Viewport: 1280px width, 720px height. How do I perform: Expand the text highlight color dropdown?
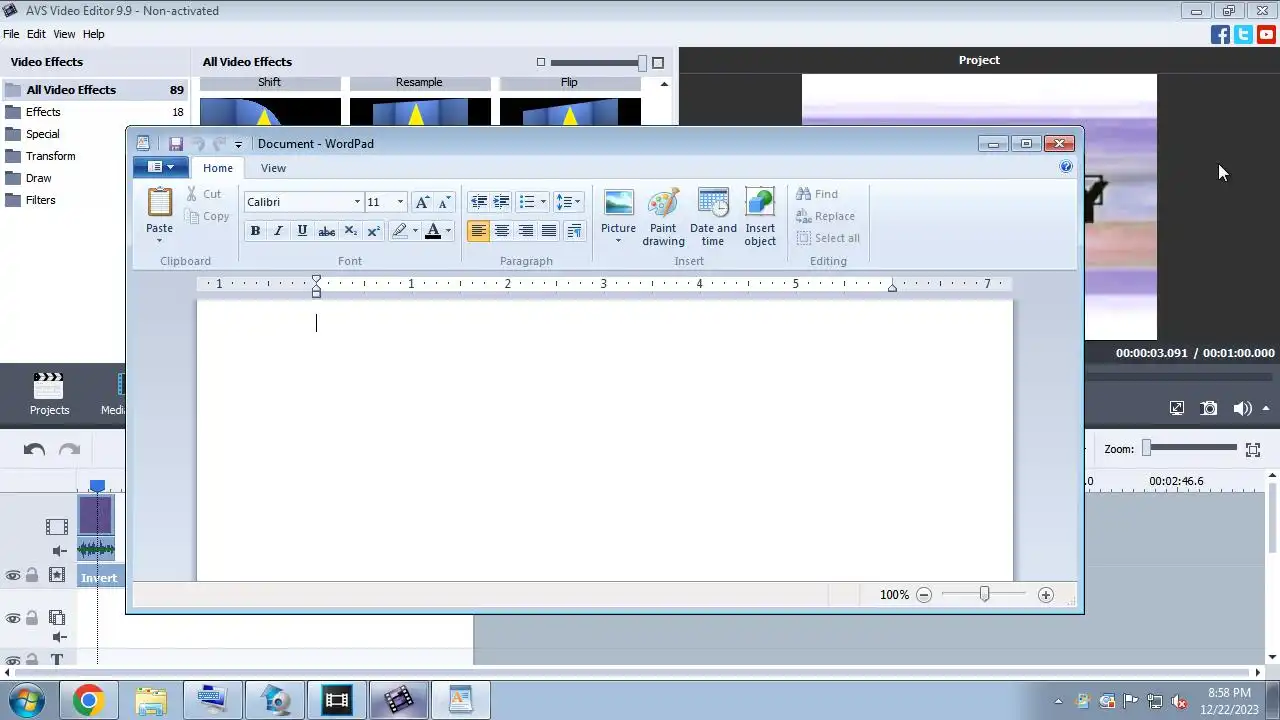(x=415, y=231)
